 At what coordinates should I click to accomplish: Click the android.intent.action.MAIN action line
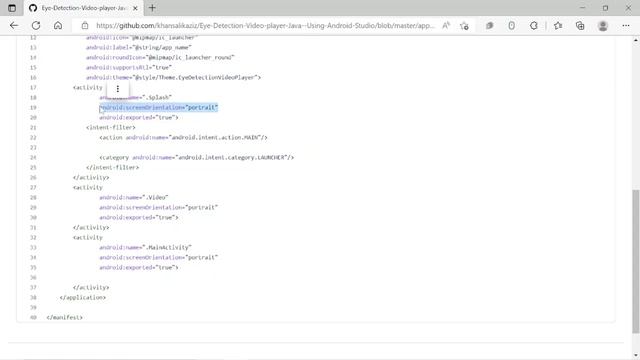pyautogui.click(x=183, y=138)
